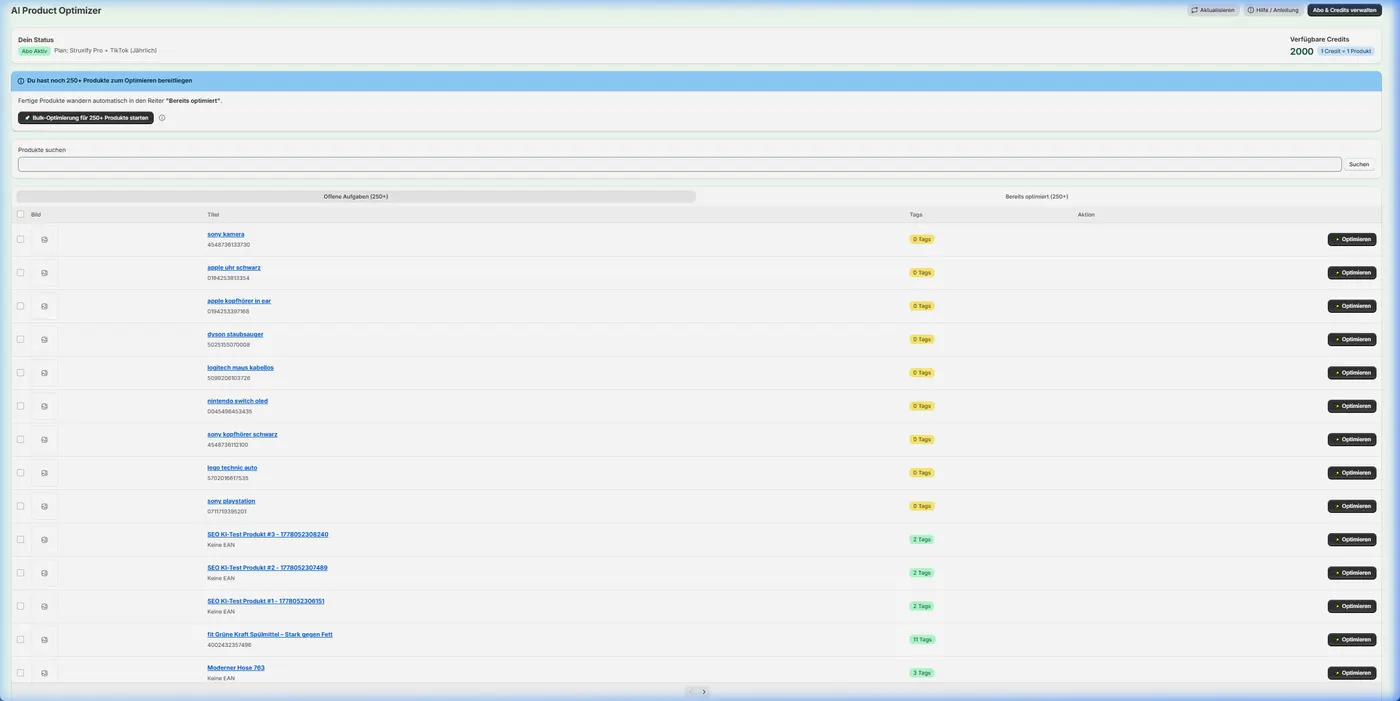The height and width of the screenshot is (701, 1400).
Task: Click image placeholder icon for dyson staubsauger
Action: click(x=44, y=339)
